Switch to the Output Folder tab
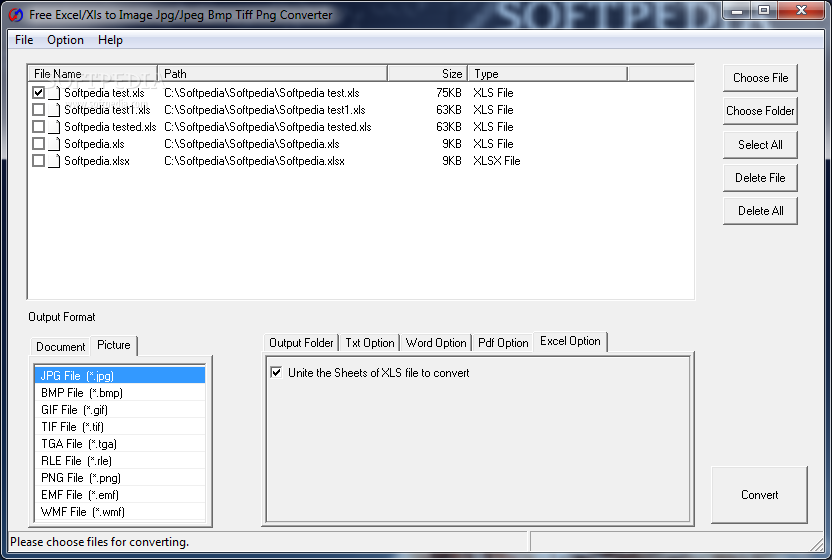Viewport: 832px width, 560px height. [301, 343]
